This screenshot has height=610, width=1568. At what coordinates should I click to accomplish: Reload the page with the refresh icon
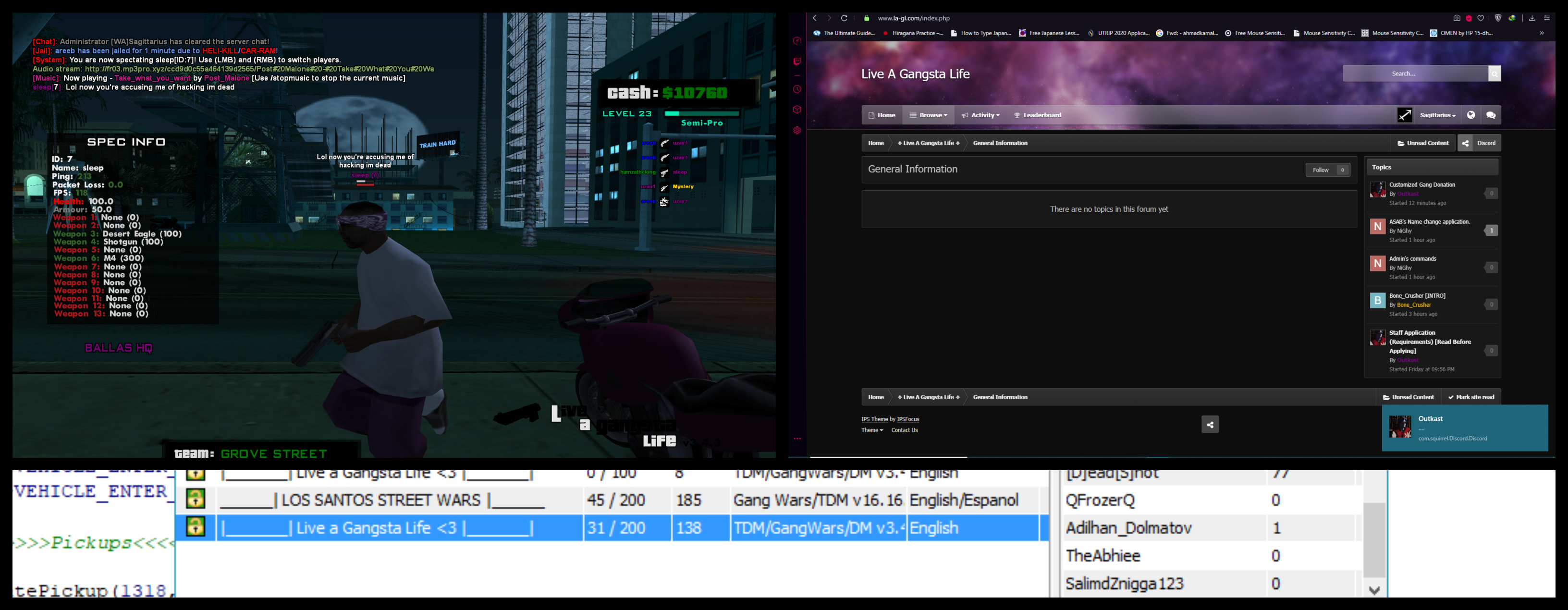pyautogui.click(x=844, y=18)
